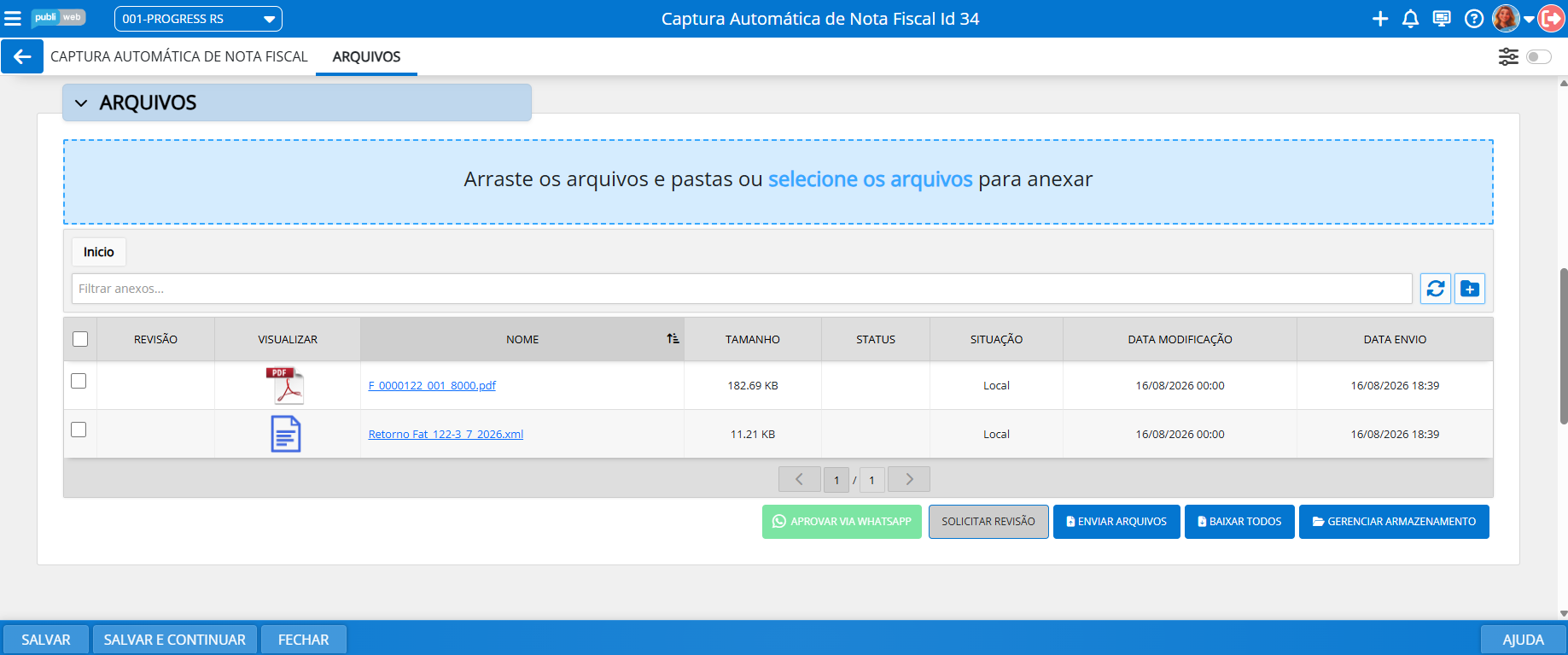Click Salvar e Continuar button
This screenshot has width=1568, height=655.
175,640
